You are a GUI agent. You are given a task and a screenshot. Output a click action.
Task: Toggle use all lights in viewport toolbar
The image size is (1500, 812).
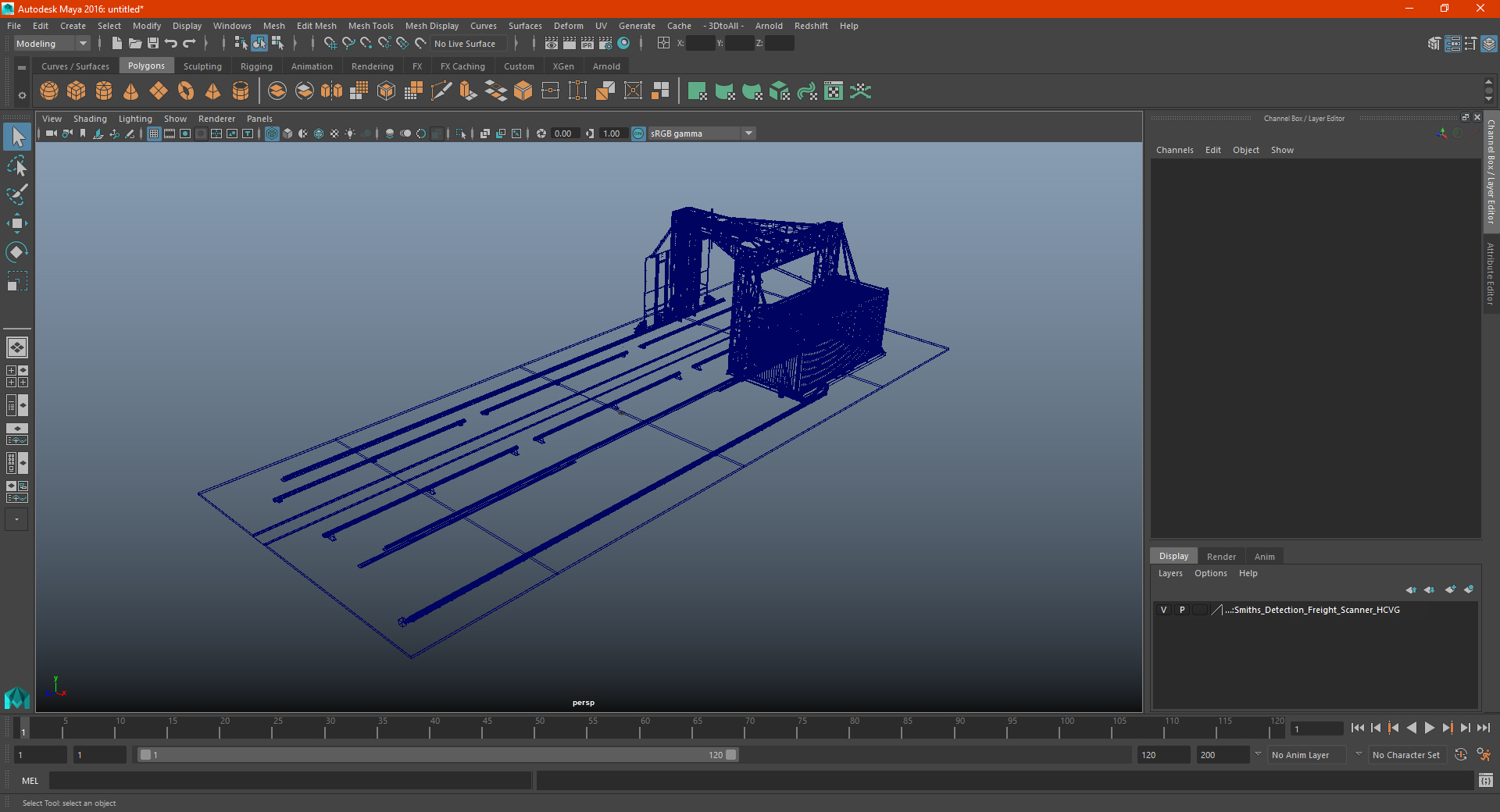(x=350, y=134)
